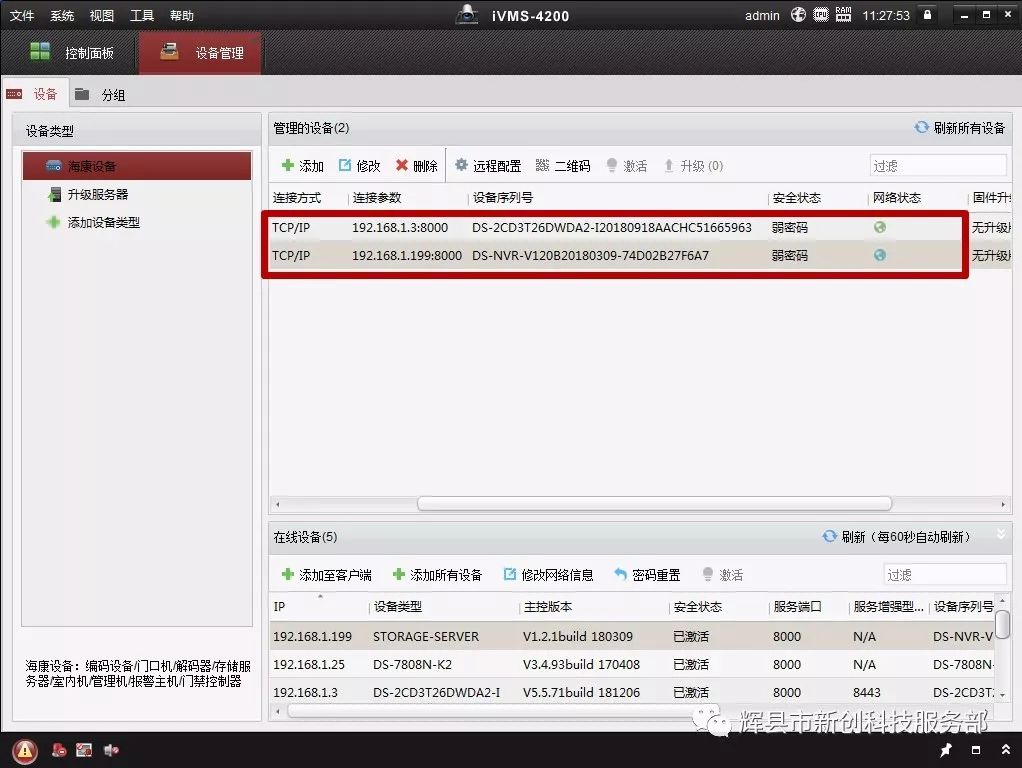Viewport: 1022px width, 768px height.
Task: Select 海康设备 in device type list
Action: (x=137, y=166)
